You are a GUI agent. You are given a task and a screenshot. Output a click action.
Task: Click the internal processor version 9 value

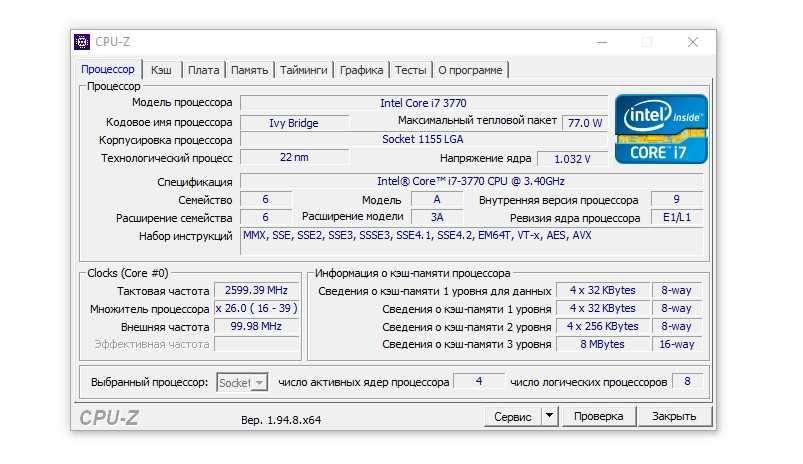[x=677, y=199]
